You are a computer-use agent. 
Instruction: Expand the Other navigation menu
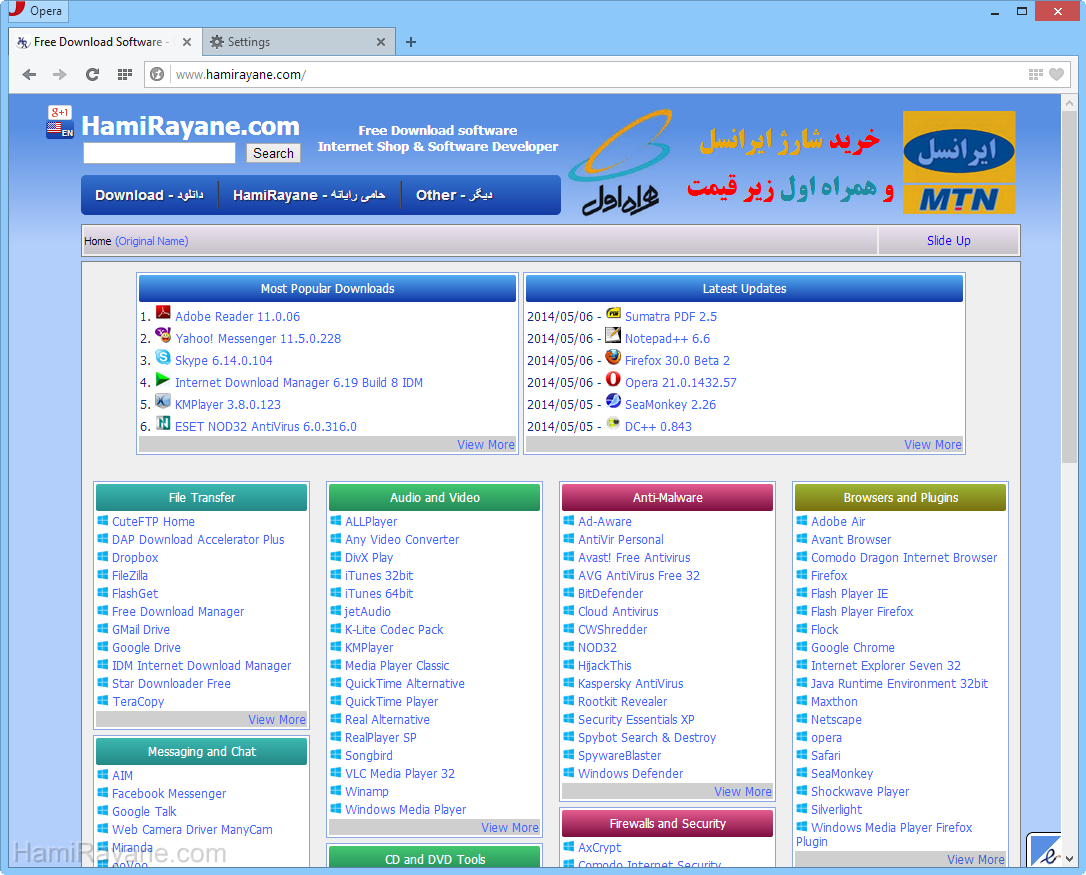tap(453, 195)
